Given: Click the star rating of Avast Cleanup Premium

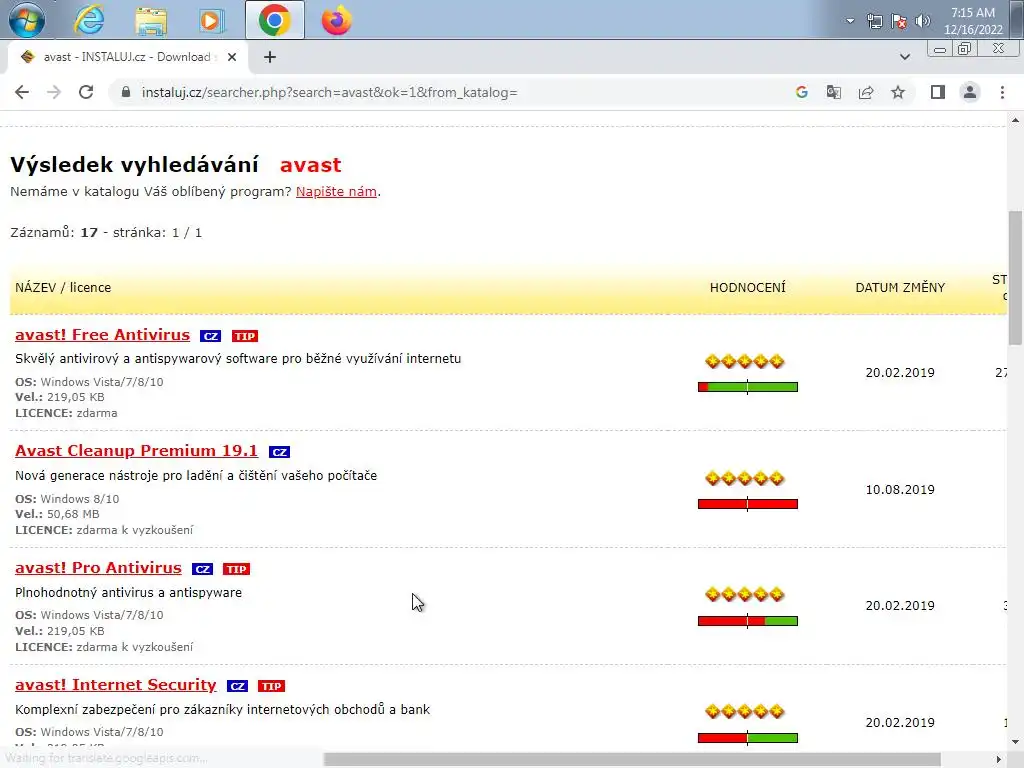Looking at the screenshot, I should point(744,478).
